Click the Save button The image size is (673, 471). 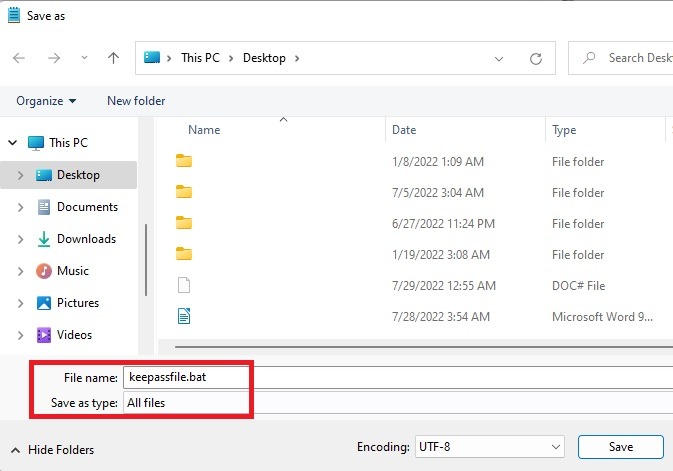pos(621,447)
